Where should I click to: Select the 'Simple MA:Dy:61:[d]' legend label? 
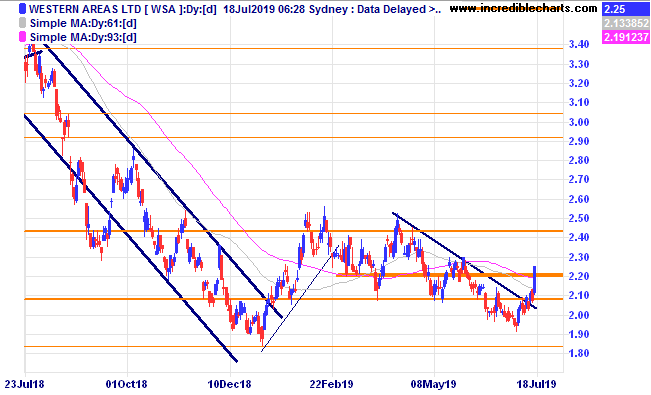coord(83,23)
